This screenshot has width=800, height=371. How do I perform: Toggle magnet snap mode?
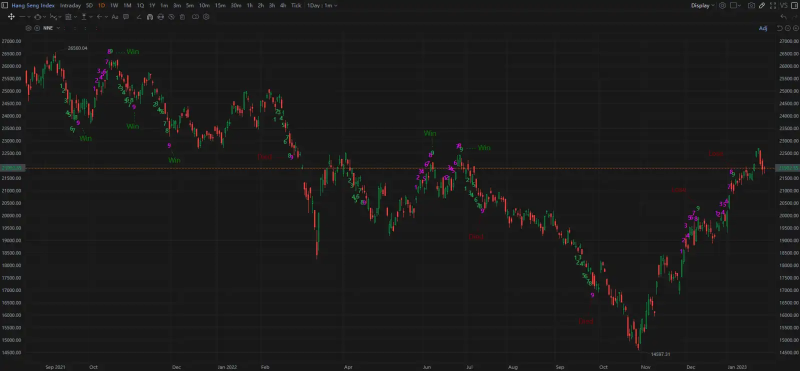click(149, 17)
